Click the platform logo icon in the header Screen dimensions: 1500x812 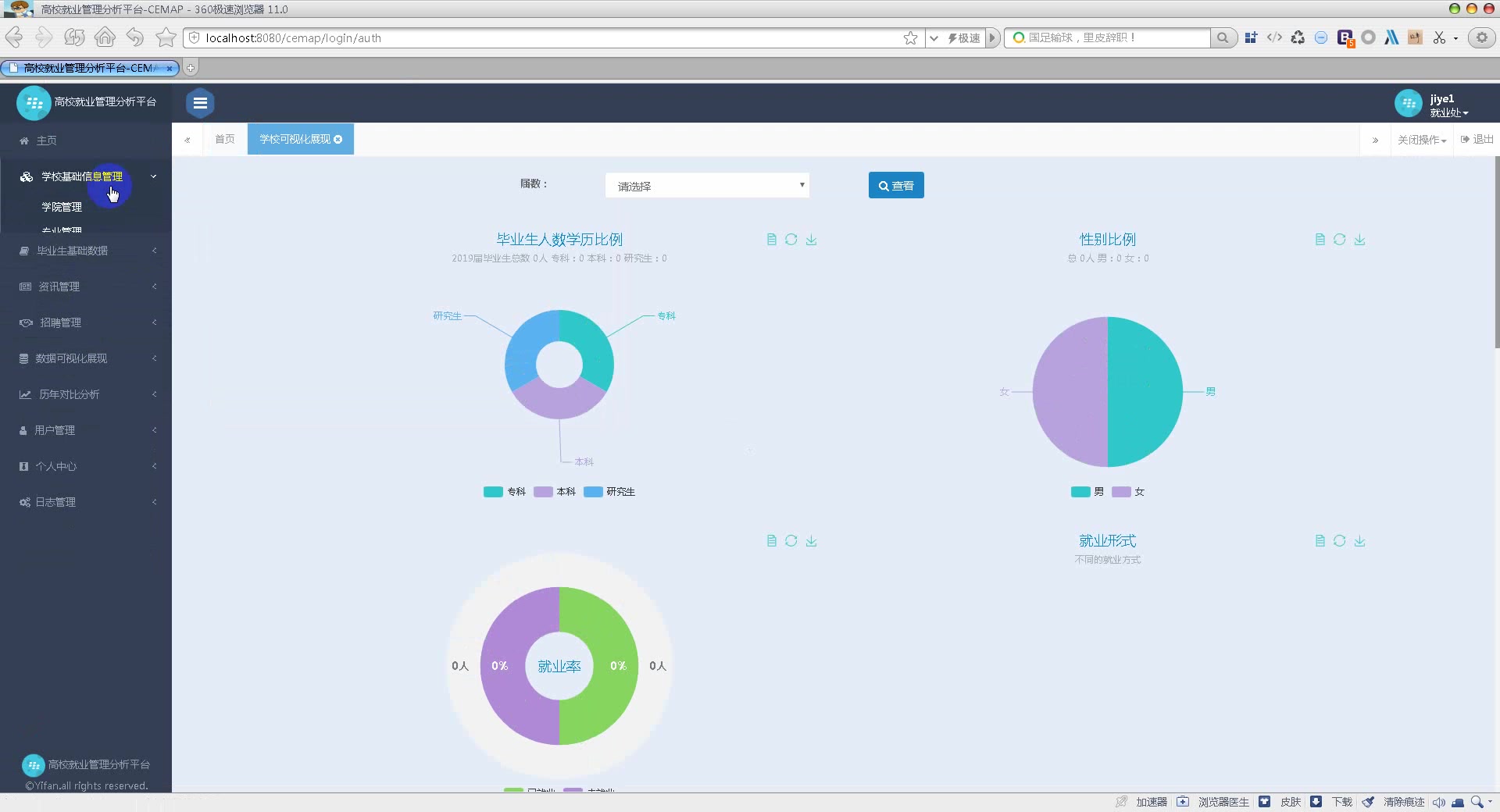34,102
